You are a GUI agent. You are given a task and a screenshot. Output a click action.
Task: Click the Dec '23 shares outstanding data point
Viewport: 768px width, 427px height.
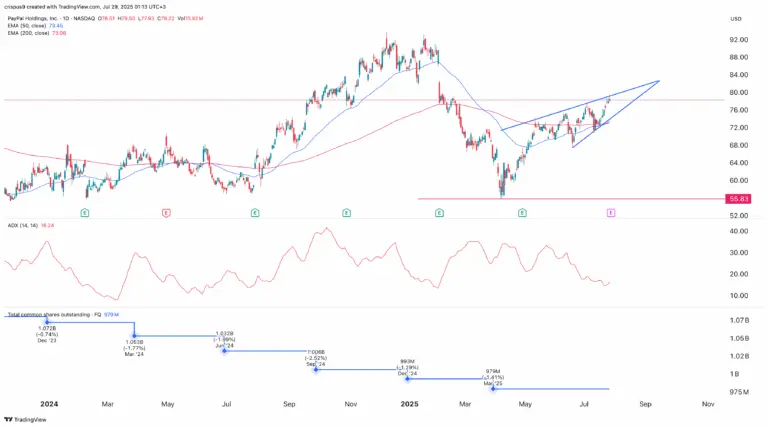tap(47, 322)
